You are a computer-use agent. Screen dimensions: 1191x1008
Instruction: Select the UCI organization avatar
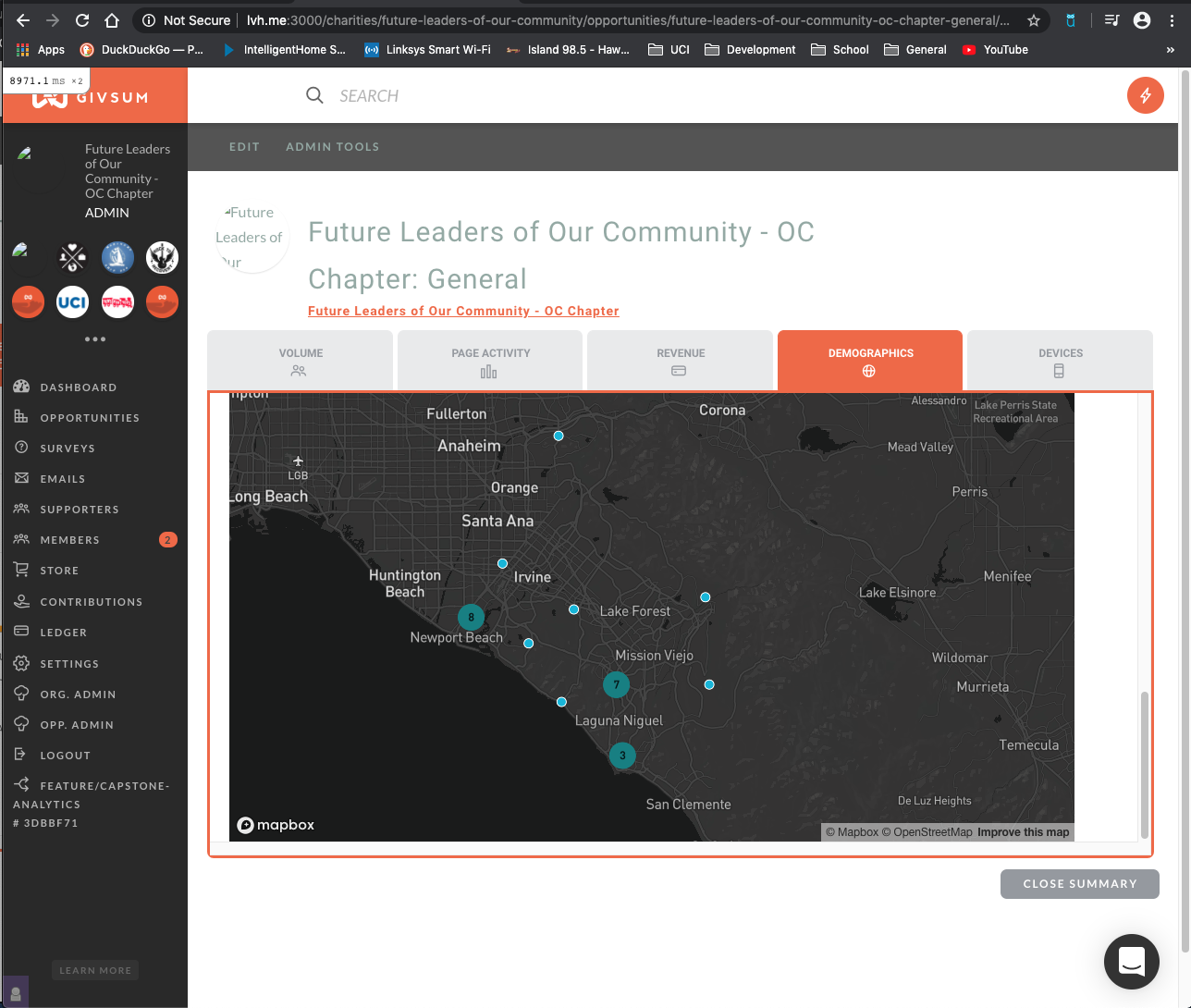click(x=72, y=301)
